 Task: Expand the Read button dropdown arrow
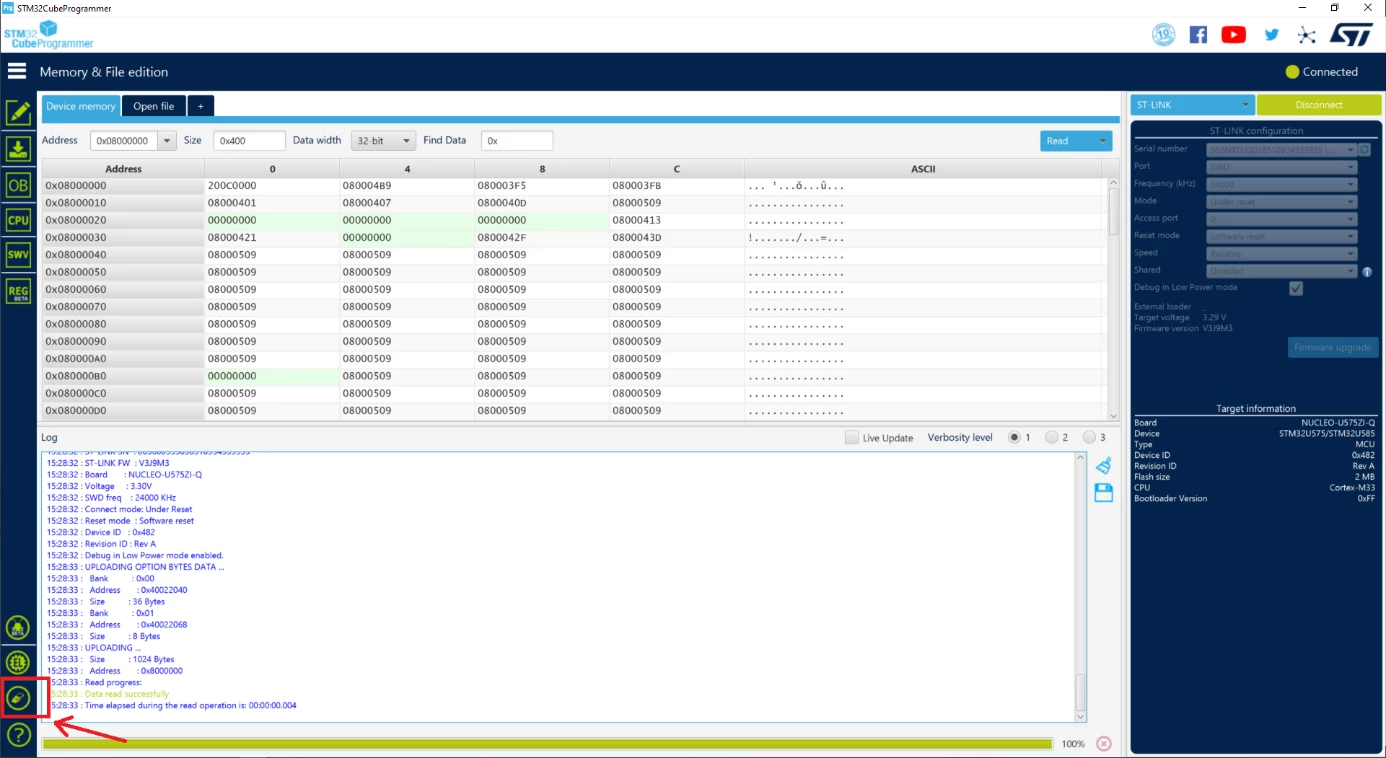point(1103,141)
